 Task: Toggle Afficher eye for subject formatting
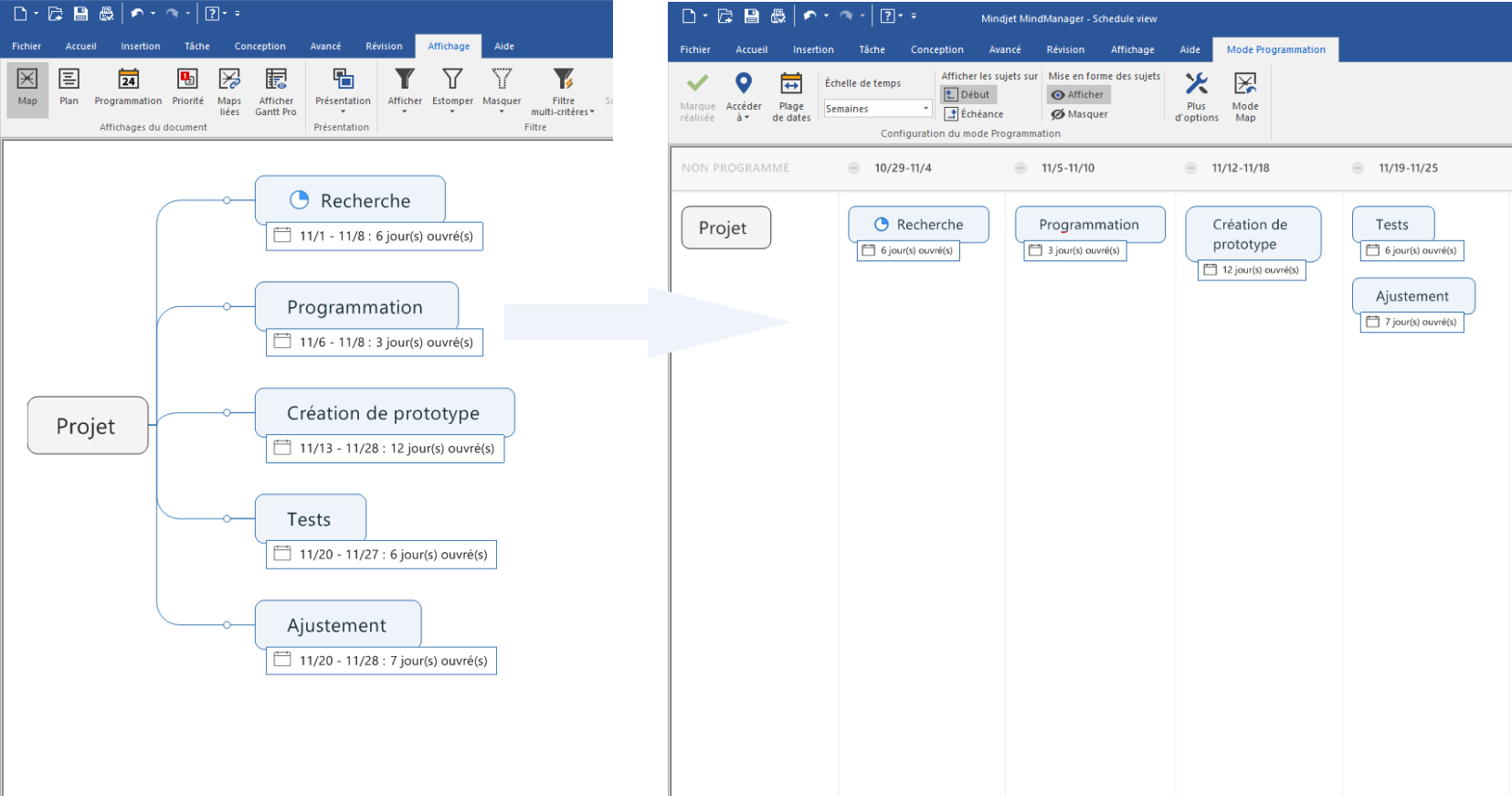pos(1078,95)
